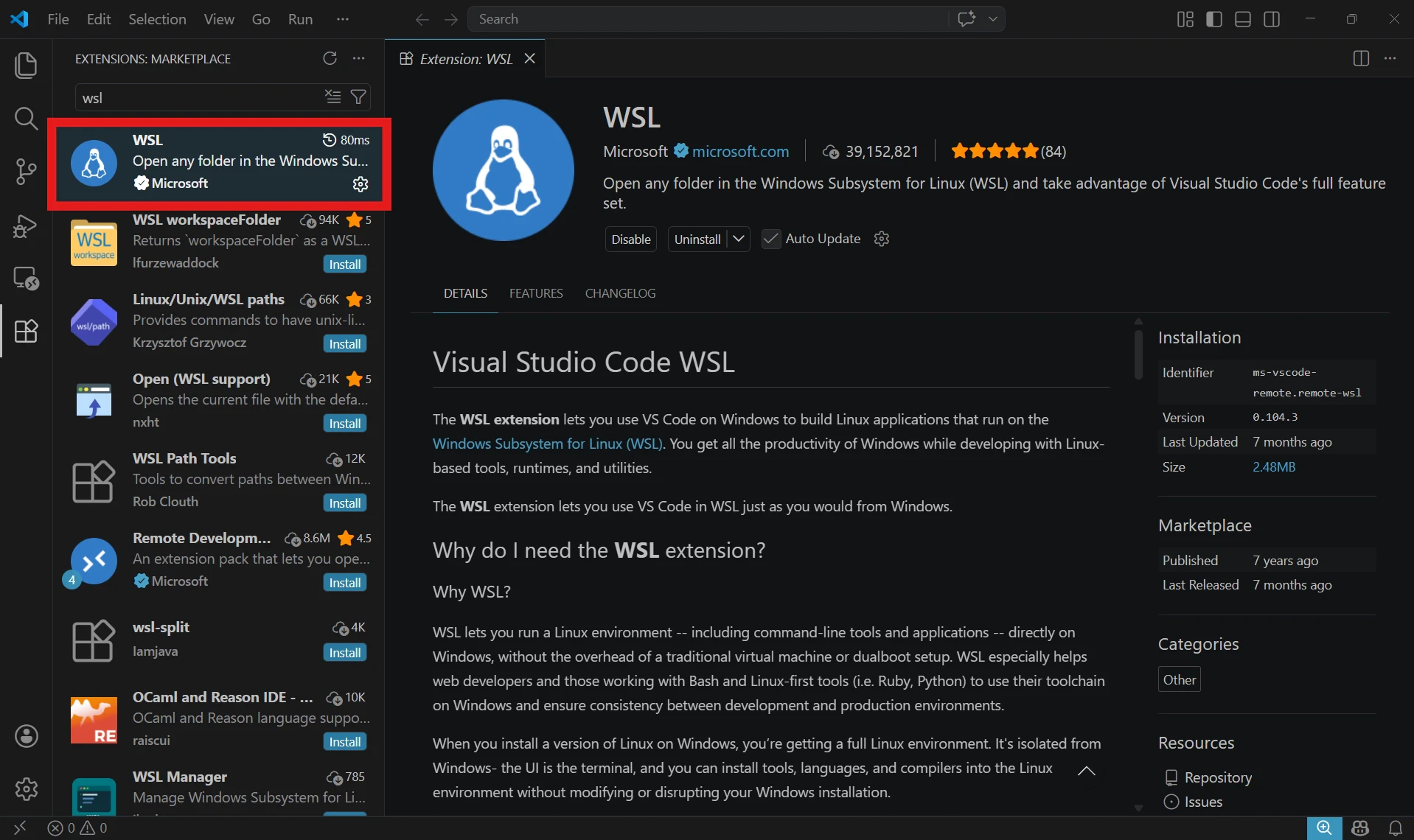Install the wsl-split extension
Image resolution: width=1414 pixels, height=840 pixels.
point(345,652)
